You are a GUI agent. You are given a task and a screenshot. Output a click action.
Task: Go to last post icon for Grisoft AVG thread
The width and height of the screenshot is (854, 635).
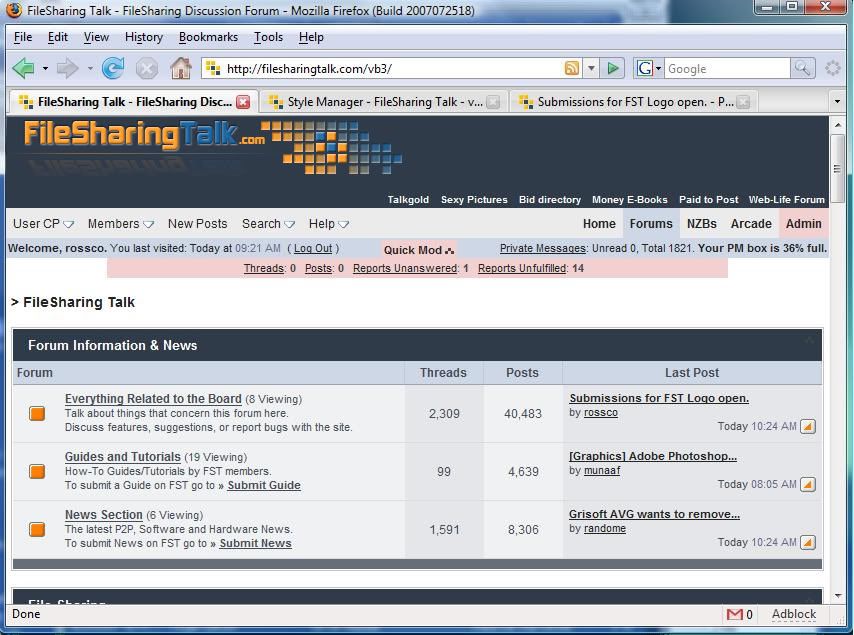(x=808, y=542)
